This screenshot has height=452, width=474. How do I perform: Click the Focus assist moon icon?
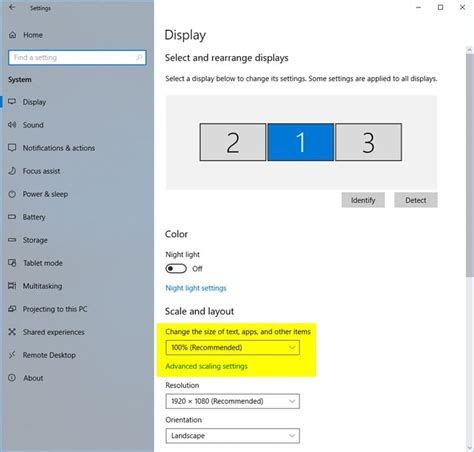(x=12, y=171)
